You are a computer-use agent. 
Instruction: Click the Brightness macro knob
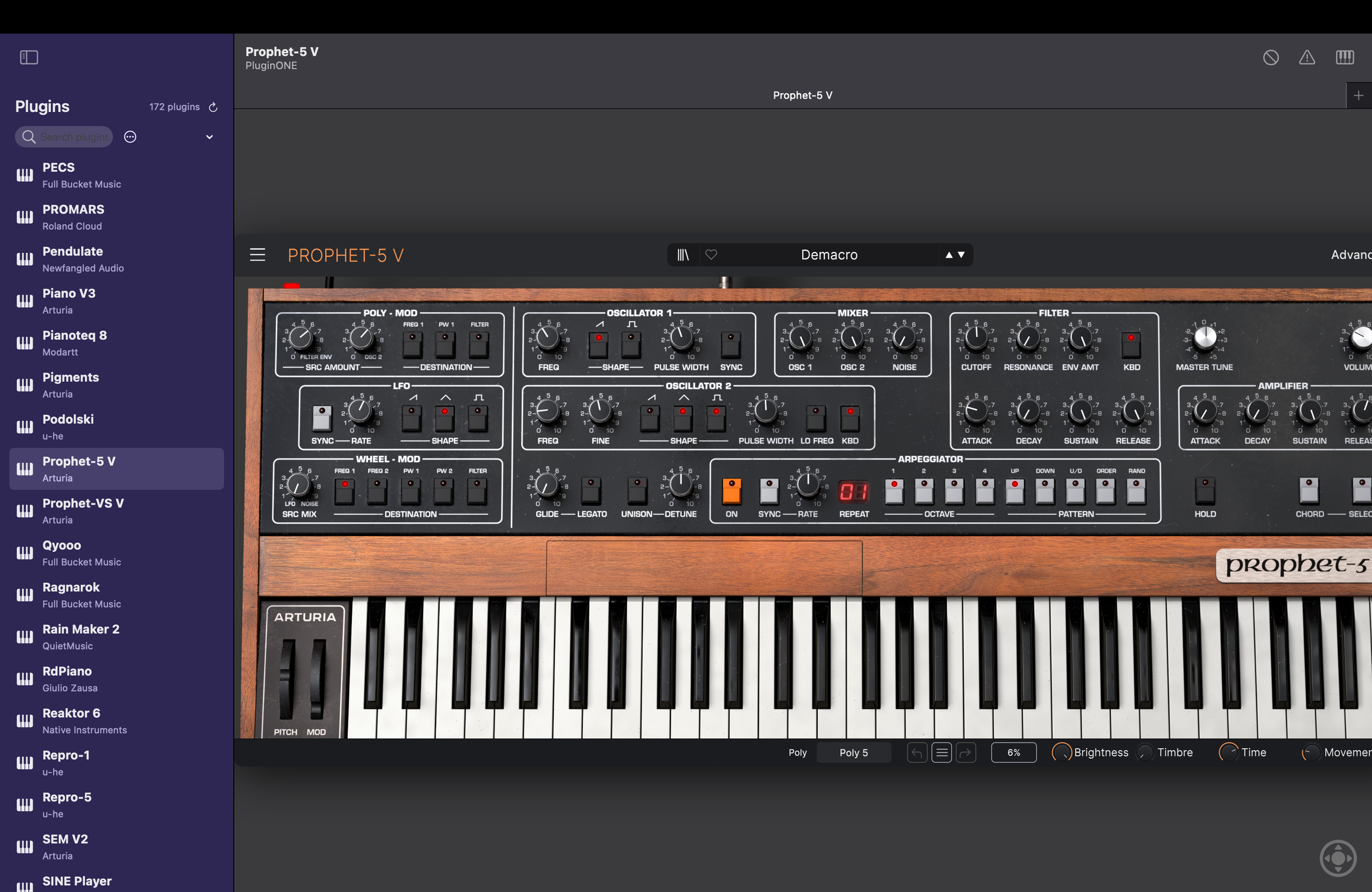click(1061, 753)
